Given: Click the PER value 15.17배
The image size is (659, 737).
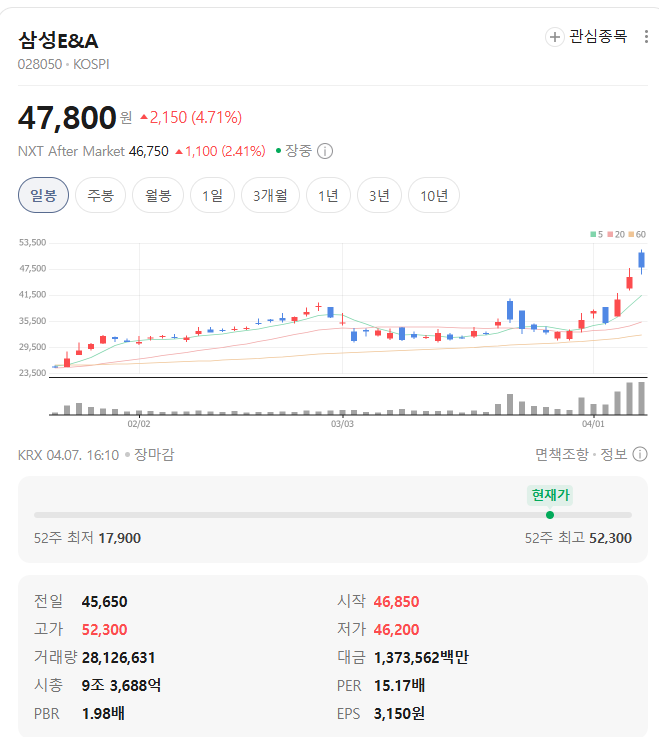Looking at the screenshot, I should (400, 685).
